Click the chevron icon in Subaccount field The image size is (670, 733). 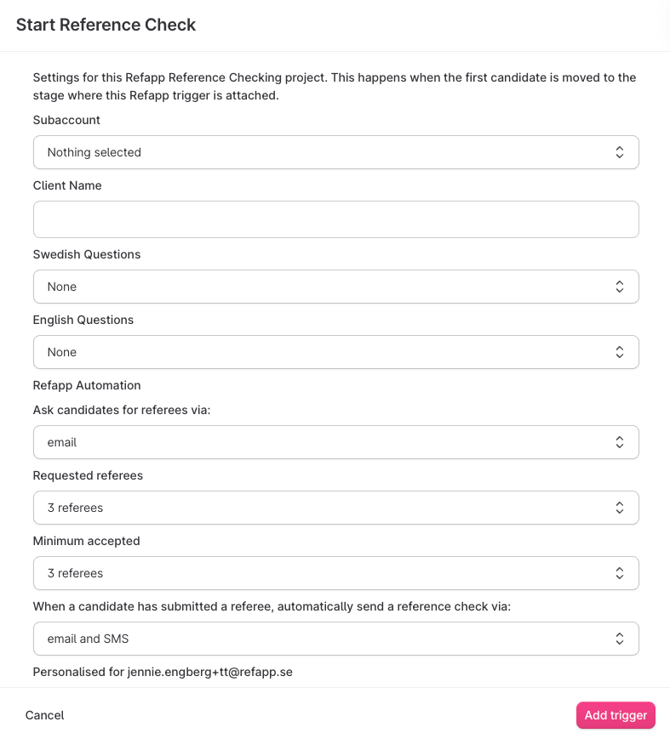(x=619, y=152)
